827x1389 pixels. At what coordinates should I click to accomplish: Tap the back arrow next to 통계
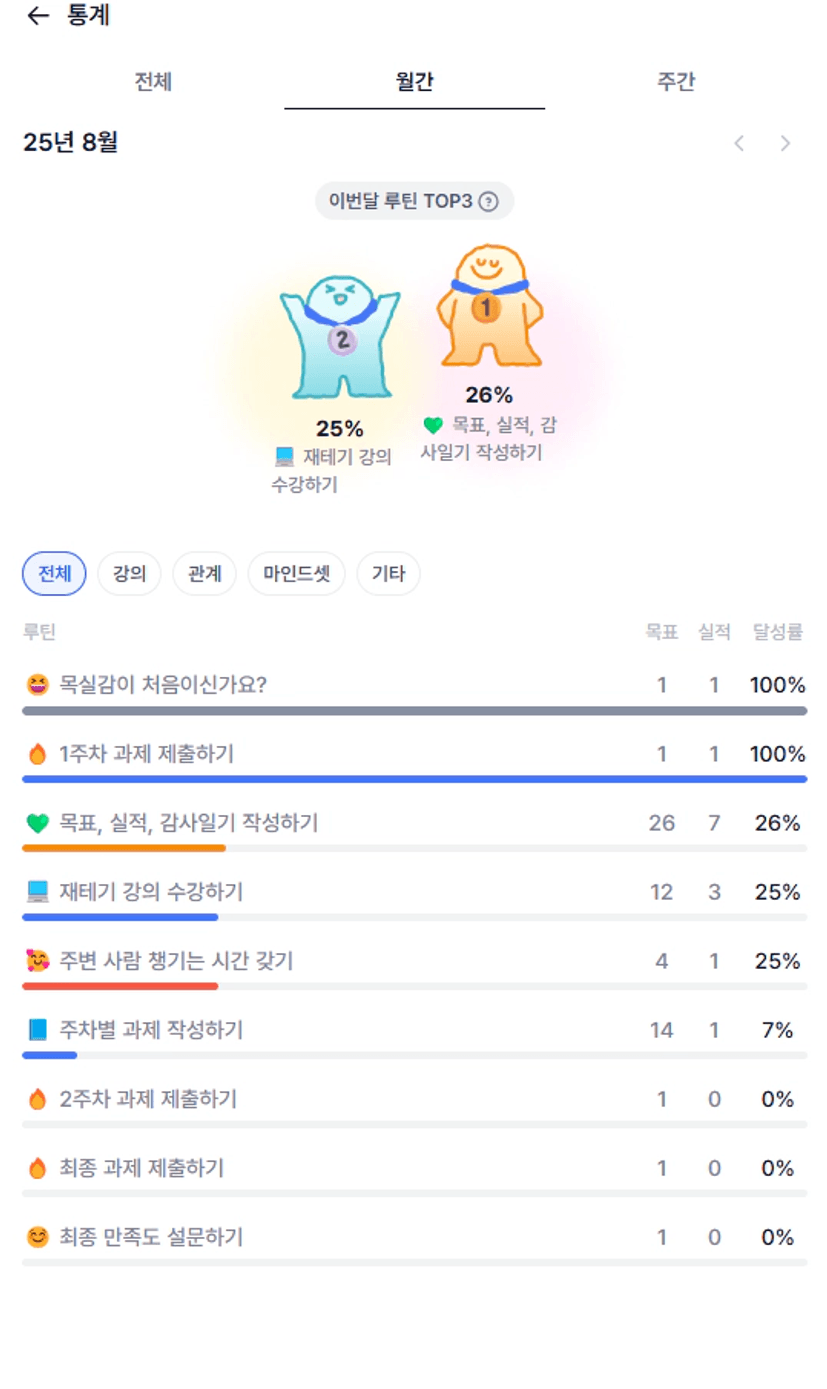point(38,16)
